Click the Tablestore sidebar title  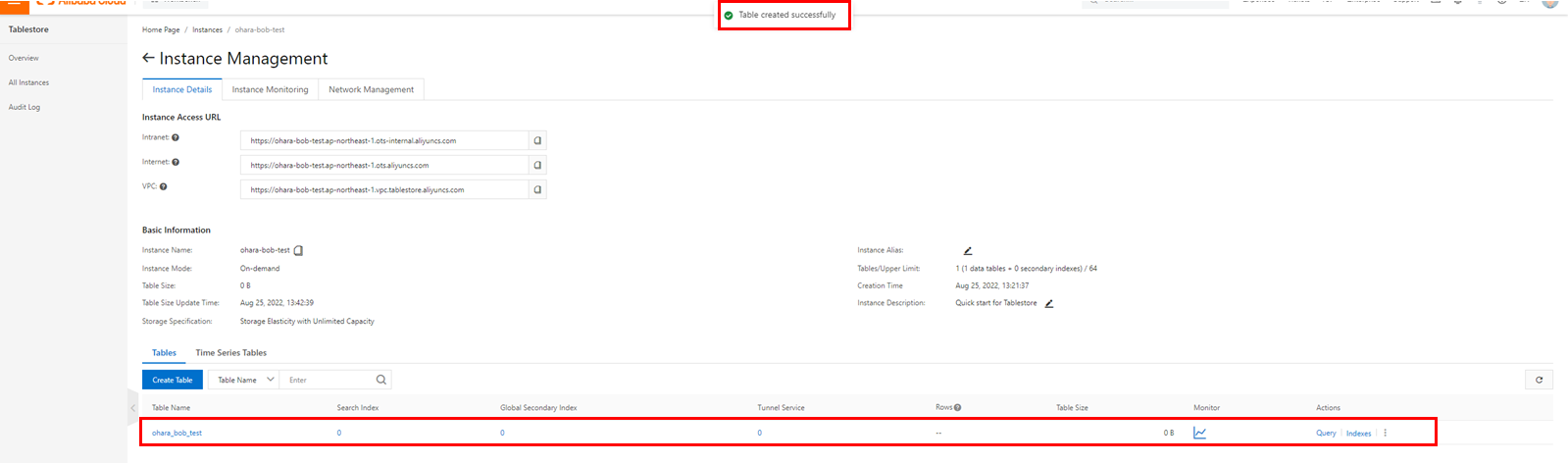click(x=28, y=29)
